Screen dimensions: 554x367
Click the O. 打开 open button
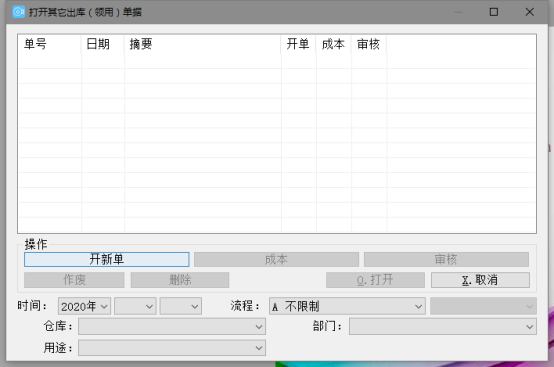(375, 280)
